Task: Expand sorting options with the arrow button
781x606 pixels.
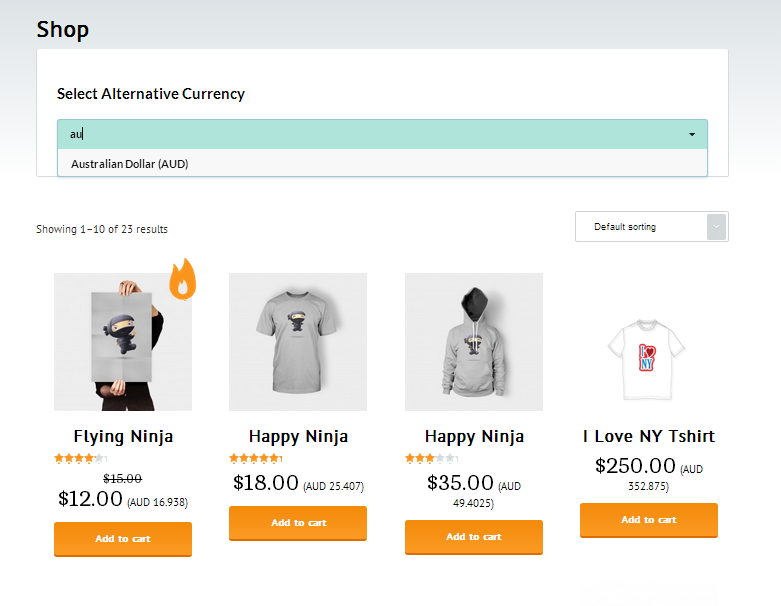Action: pyautogui.click(x=716, y=227)
